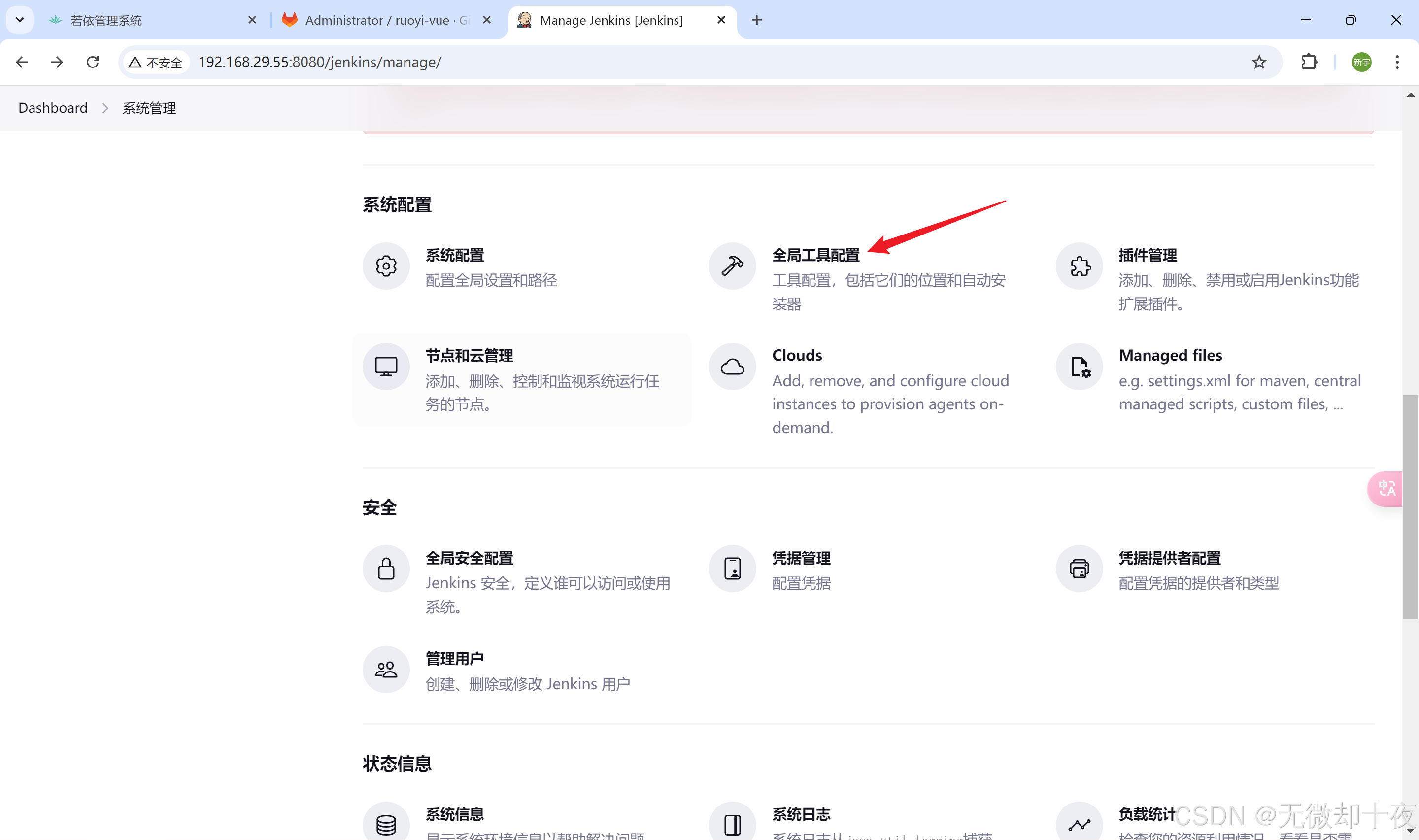Switch to the 若依管理系统 tab

click(106, 20)
